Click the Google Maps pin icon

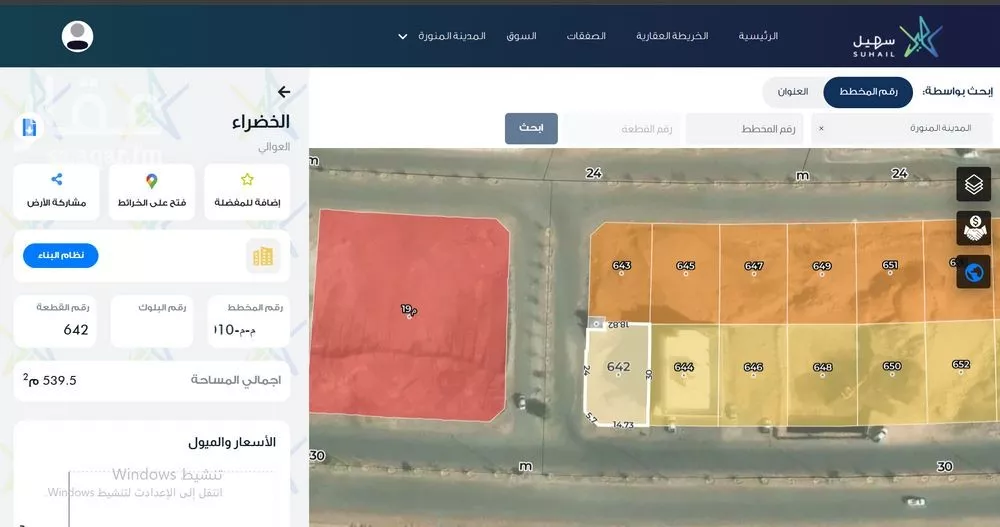152,181
